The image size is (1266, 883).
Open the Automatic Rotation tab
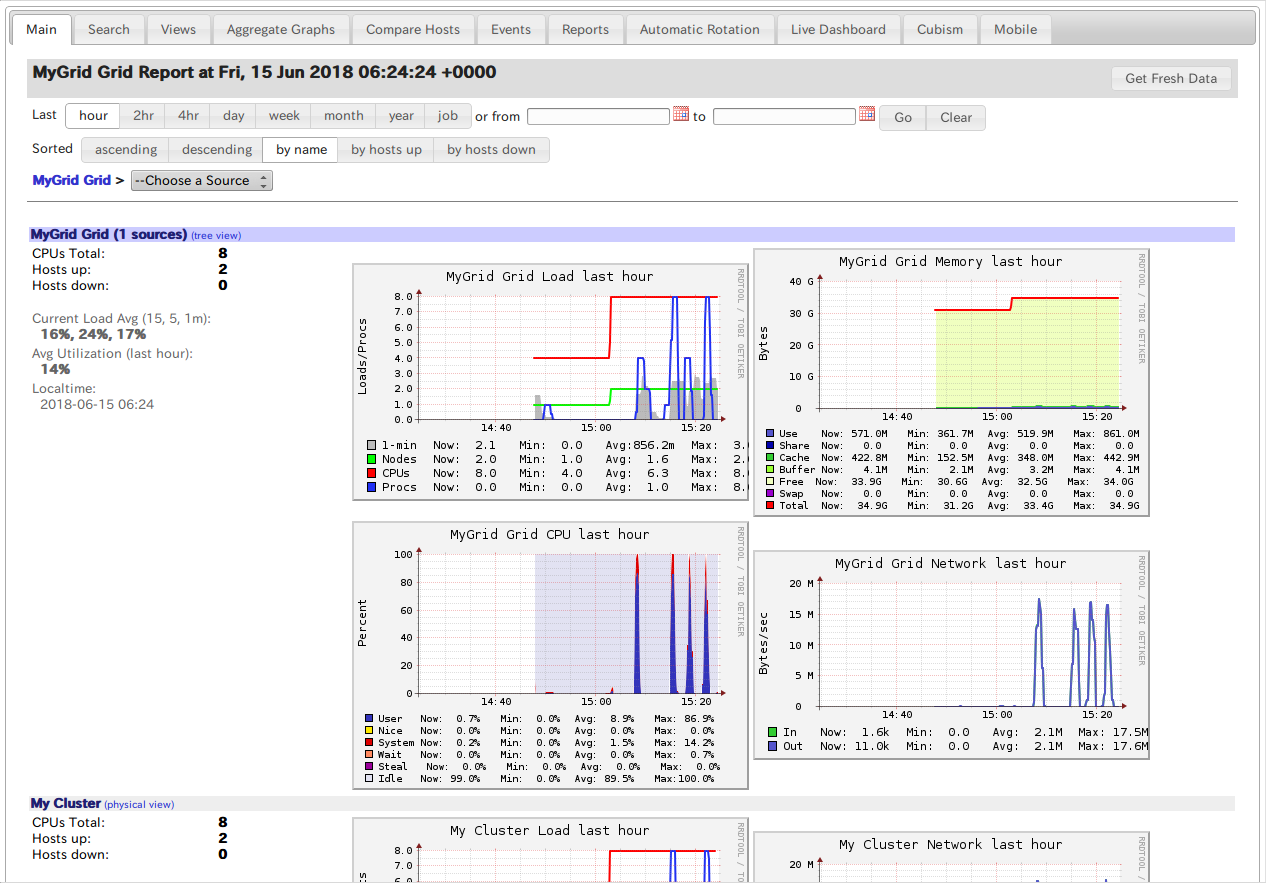700,29
